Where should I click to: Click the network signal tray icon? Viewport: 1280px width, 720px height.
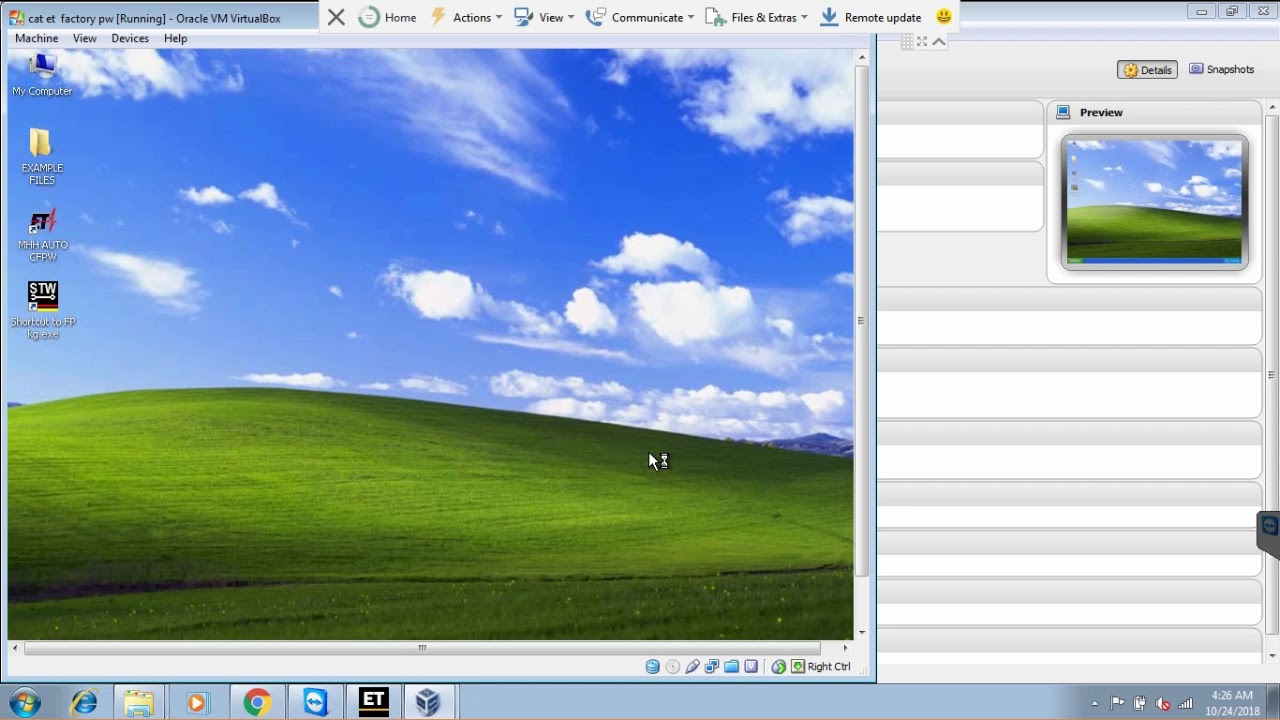(x=1186, y=703)
